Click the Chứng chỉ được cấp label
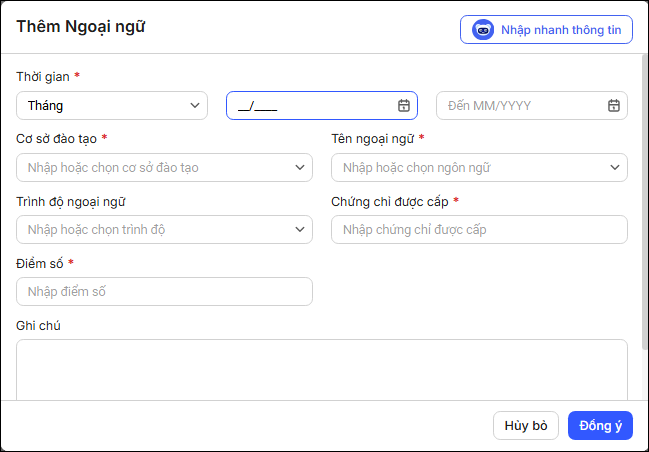Screen dimensions: 649x452 coord(390,202)
